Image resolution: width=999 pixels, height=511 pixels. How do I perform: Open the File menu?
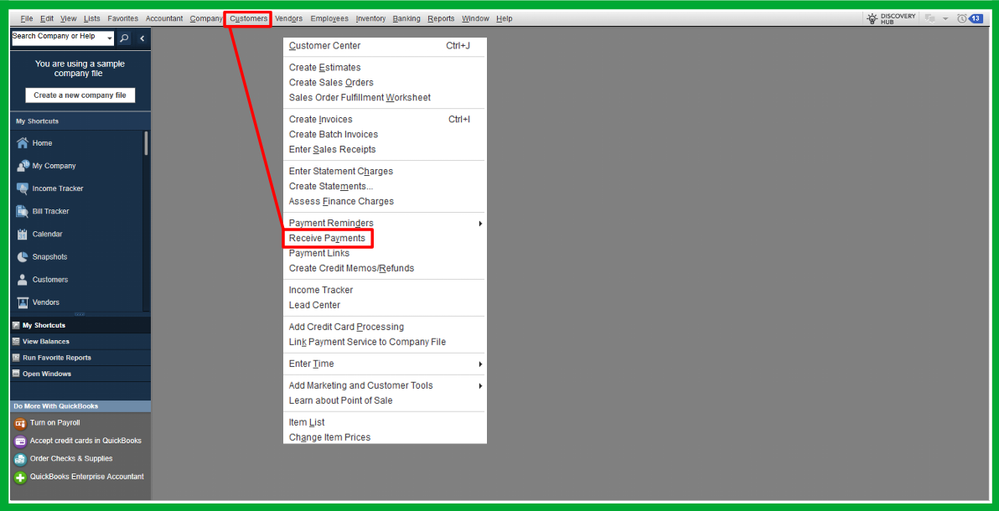pyautogui.click(x=27, y=18)
